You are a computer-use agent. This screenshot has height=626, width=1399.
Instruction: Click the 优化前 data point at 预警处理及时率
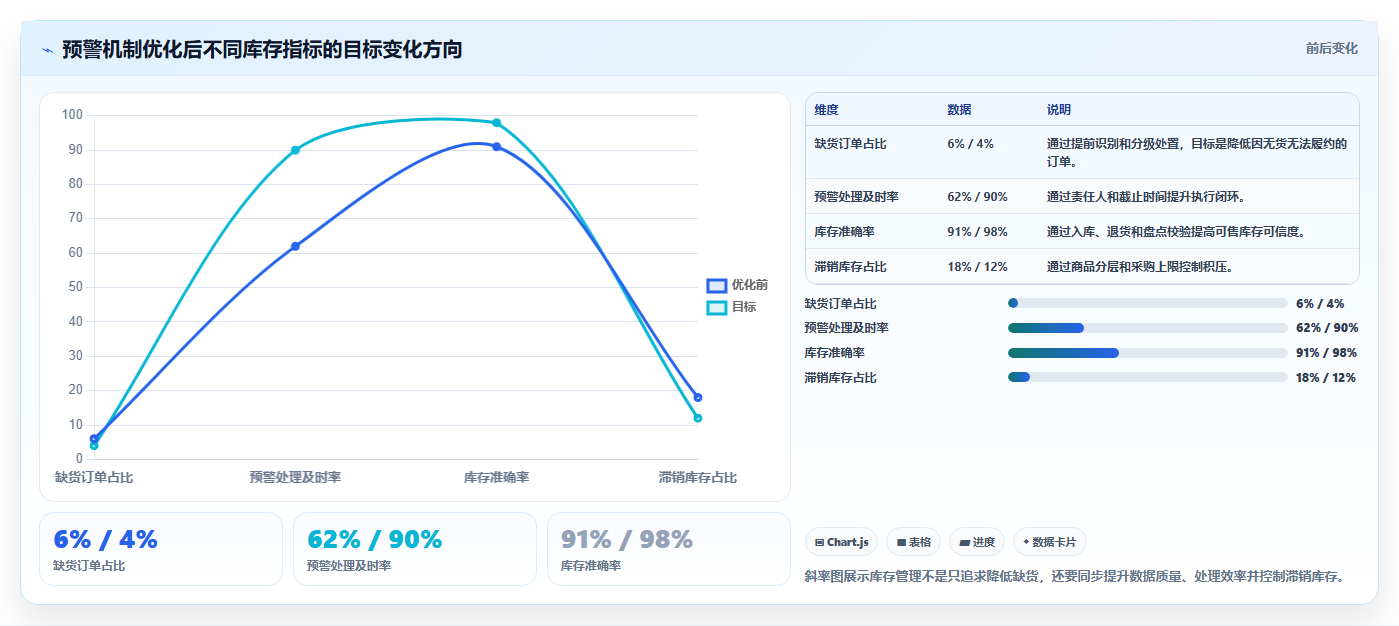click(x=295, y=246)
